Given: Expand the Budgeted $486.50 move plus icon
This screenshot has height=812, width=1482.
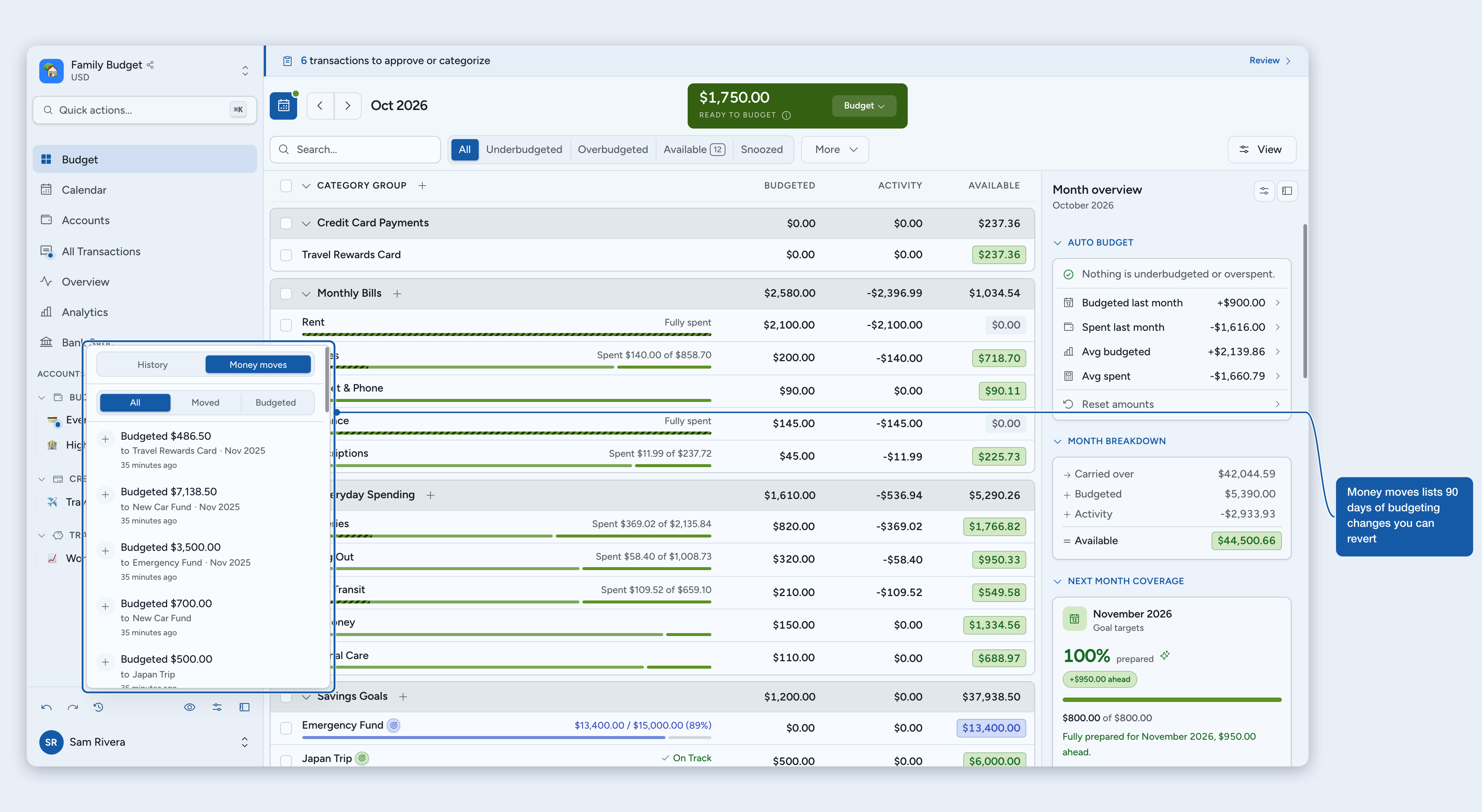Looking at the screenshot, I should pos(105,439).
